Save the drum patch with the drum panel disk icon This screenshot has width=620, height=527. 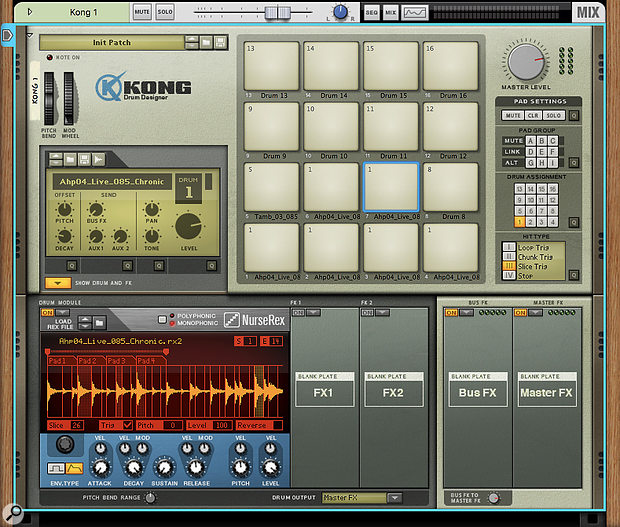(84, 159)
